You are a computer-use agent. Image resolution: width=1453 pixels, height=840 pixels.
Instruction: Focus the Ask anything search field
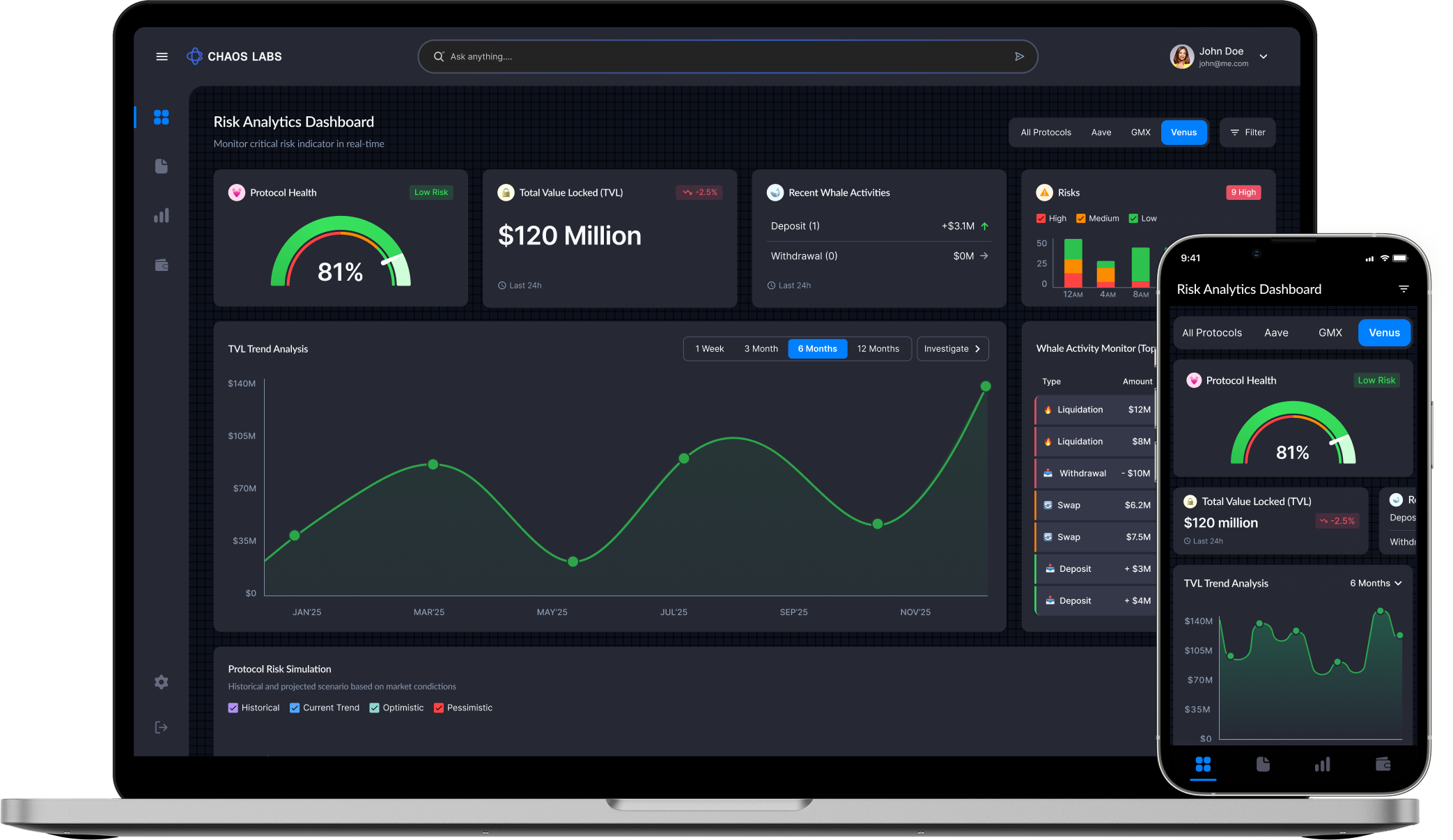pos(728,56)
